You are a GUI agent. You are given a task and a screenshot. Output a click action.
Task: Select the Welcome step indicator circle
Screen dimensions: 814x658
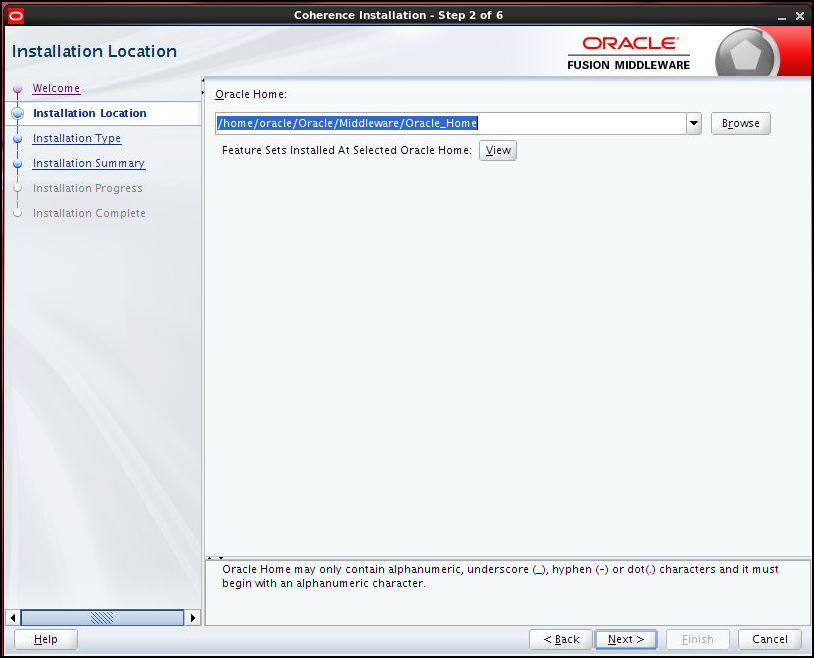17,88
